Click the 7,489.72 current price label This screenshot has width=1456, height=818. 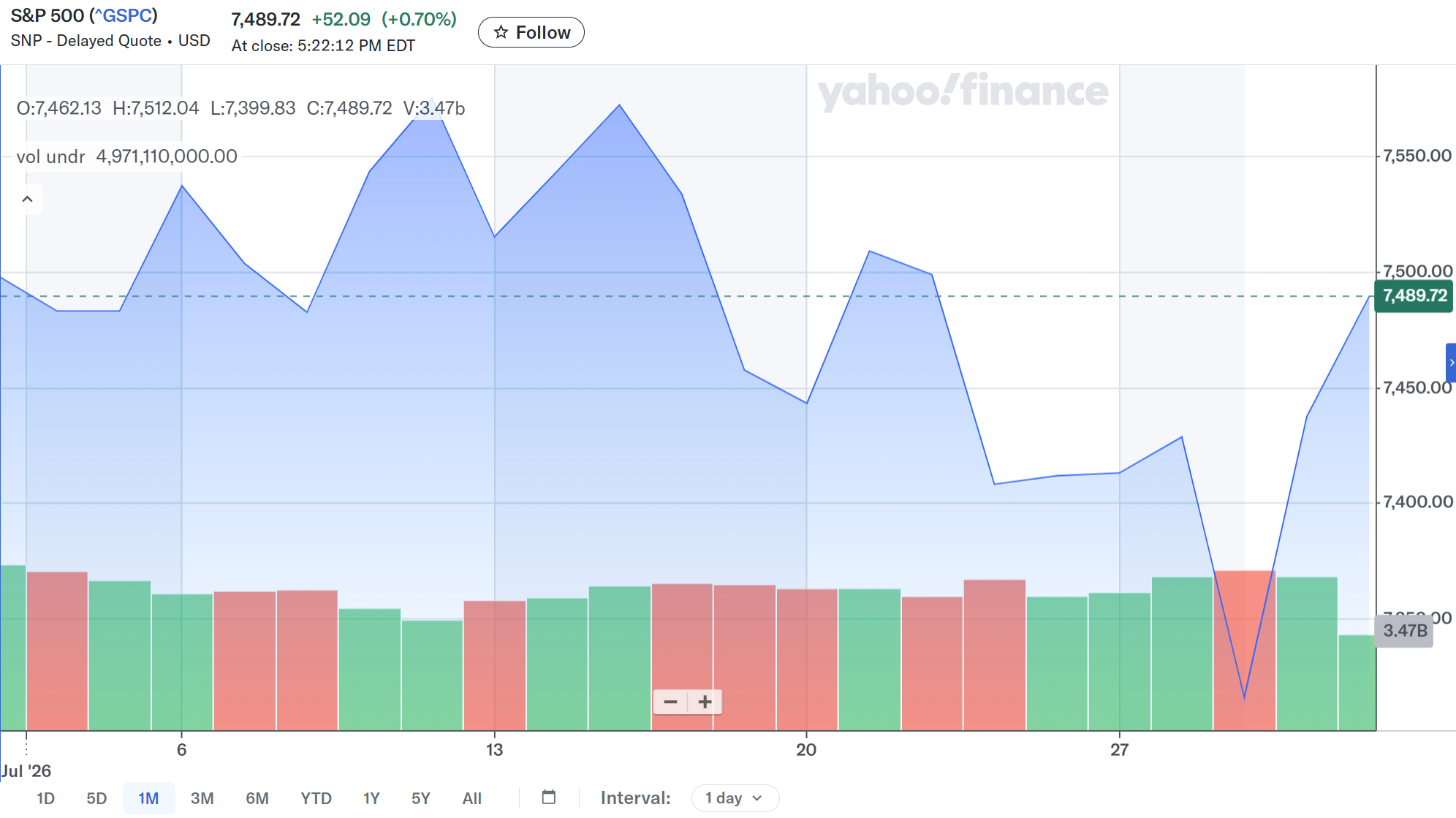tap(1414, 296)
